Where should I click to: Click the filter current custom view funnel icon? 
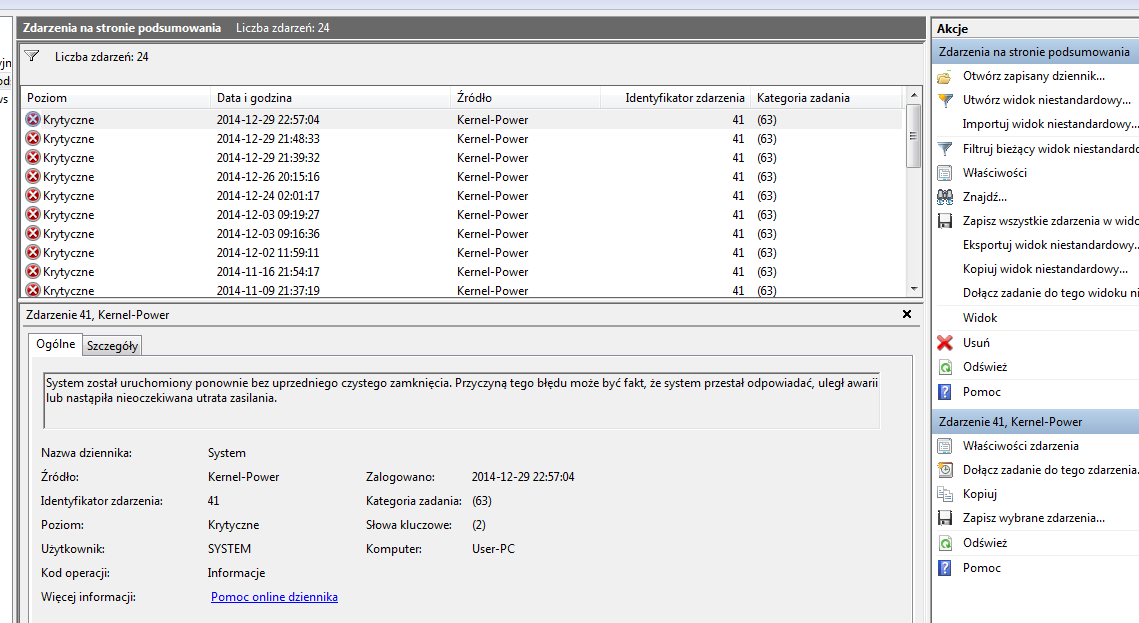click(x=944, y=149)
